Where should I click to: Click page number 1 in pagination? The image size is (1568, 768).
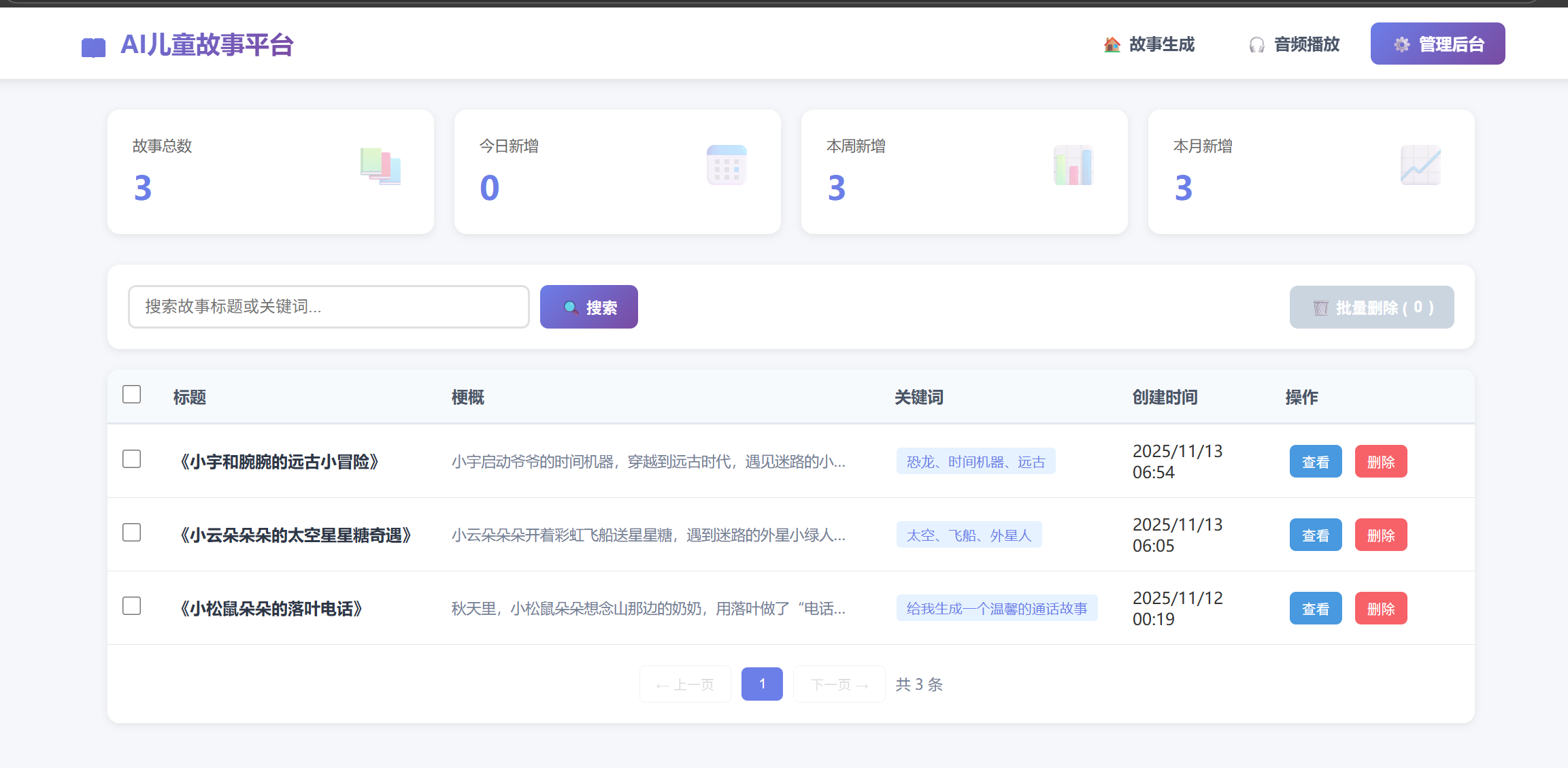click(761, 684)
